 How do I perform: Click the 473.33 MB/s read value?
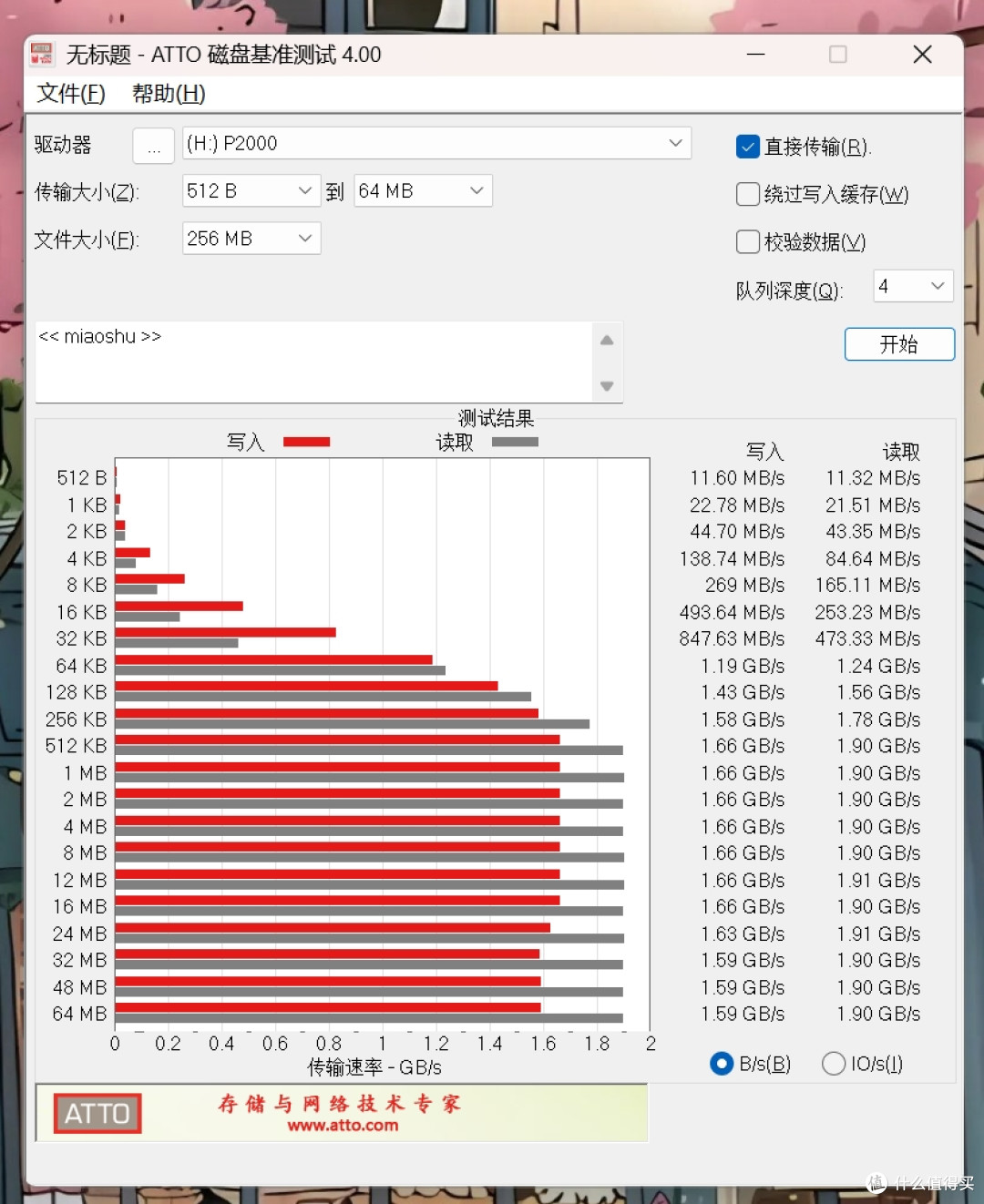(x=867, y=638)
